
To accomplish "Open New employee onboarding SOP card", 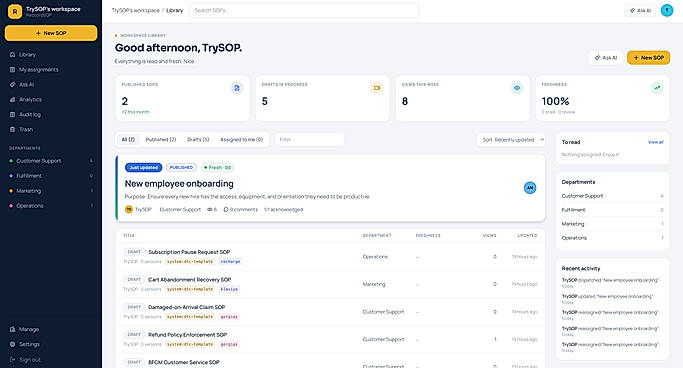I will click(x=330, y=188).
